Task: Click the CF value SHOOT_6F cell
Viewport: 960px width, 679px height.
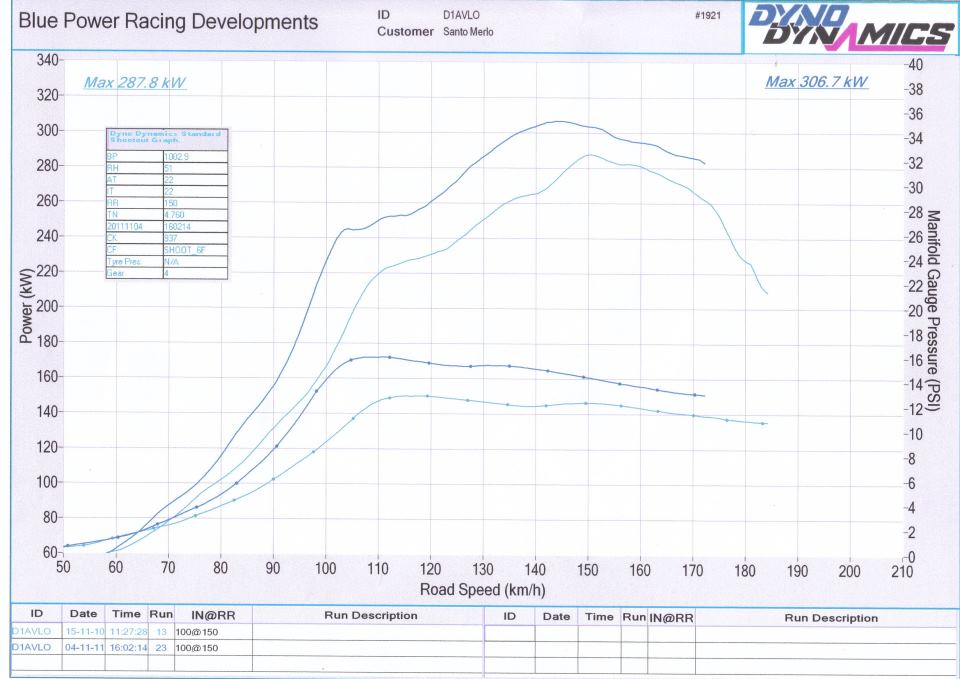Action: [194, 249]
